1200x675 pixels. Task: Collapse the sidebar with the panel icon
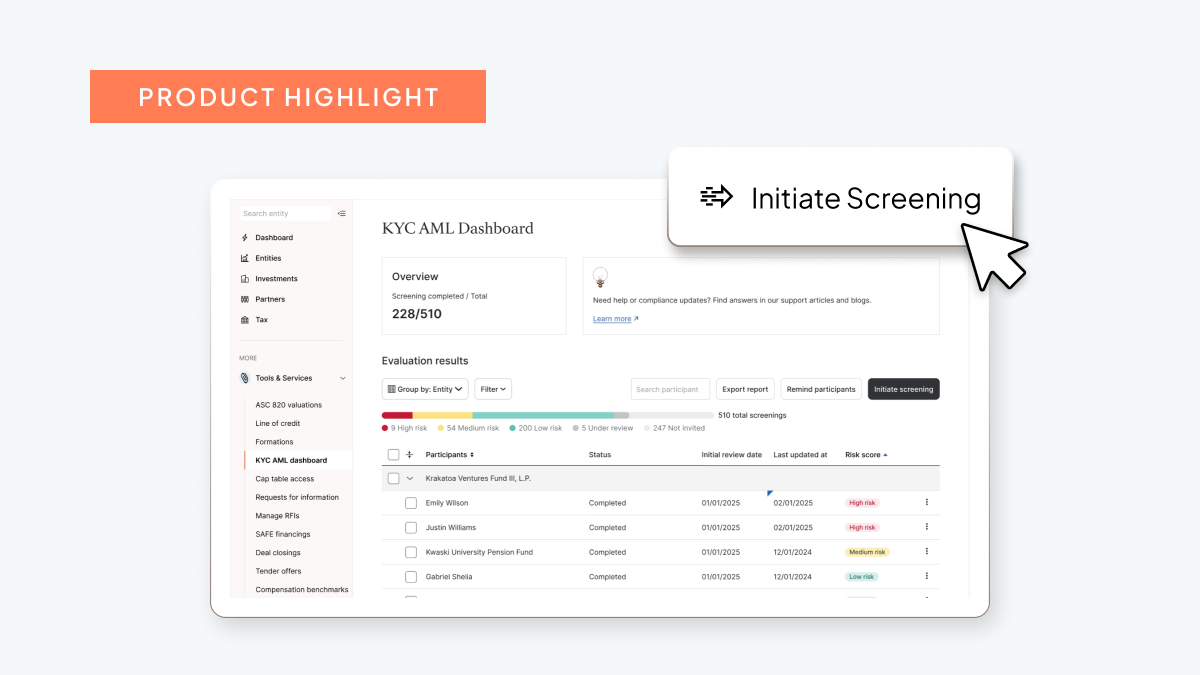coord(341,213)
